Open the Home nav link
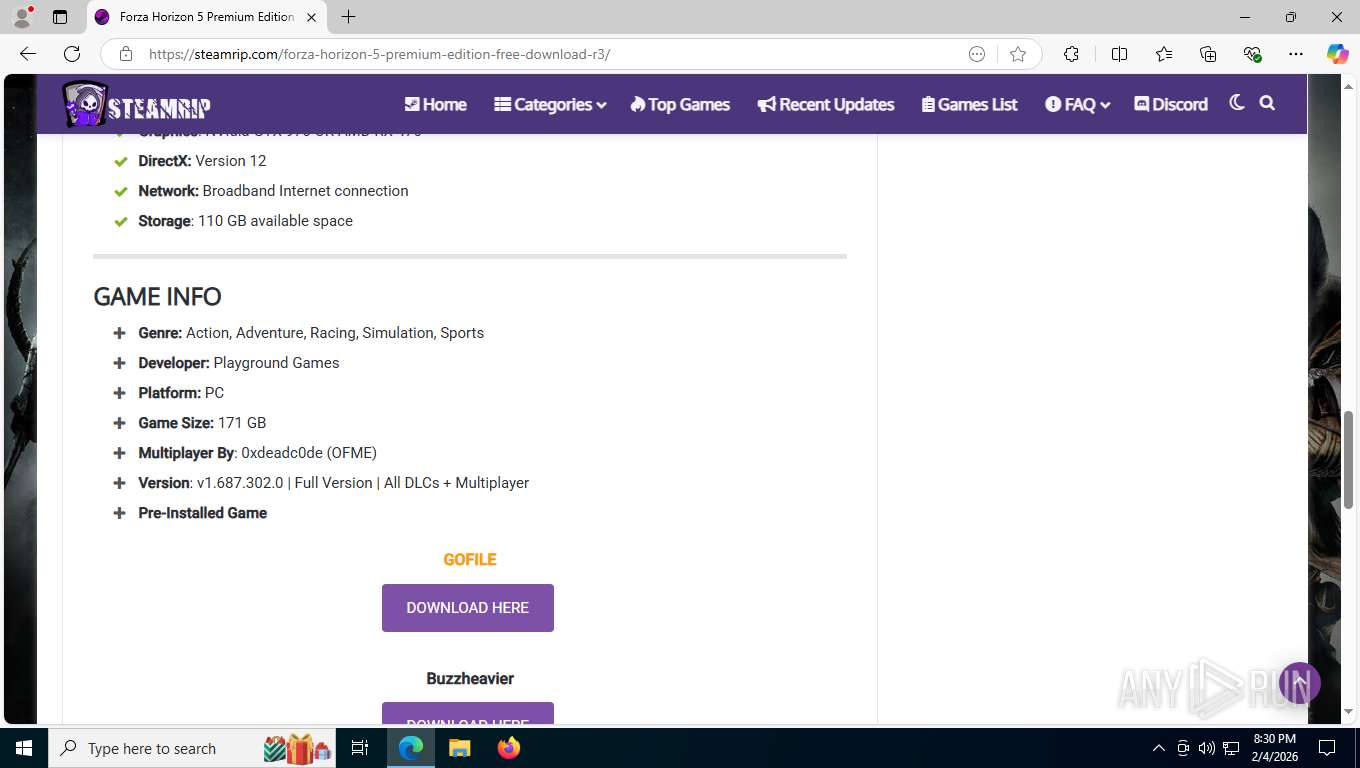This screenshot has width=1360, height=768. pyautogui.click(x=435, y=104)
